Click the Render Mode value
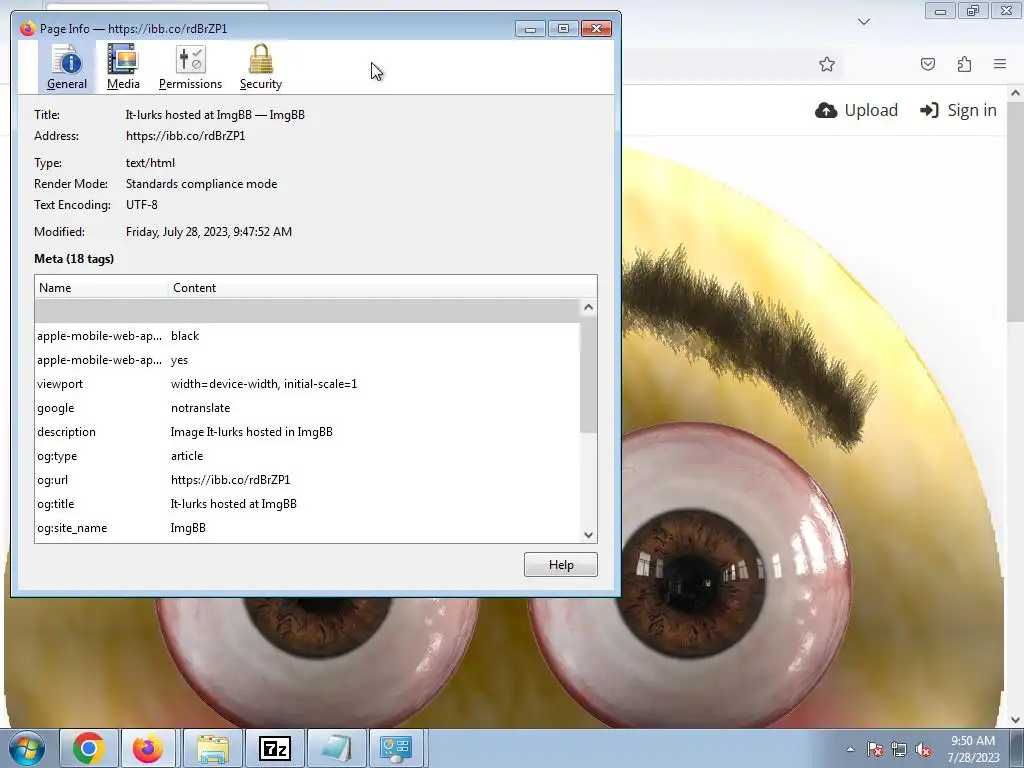Image resolution: width=1024 pixels, height=768 pixels. click(x=201, y=184)
